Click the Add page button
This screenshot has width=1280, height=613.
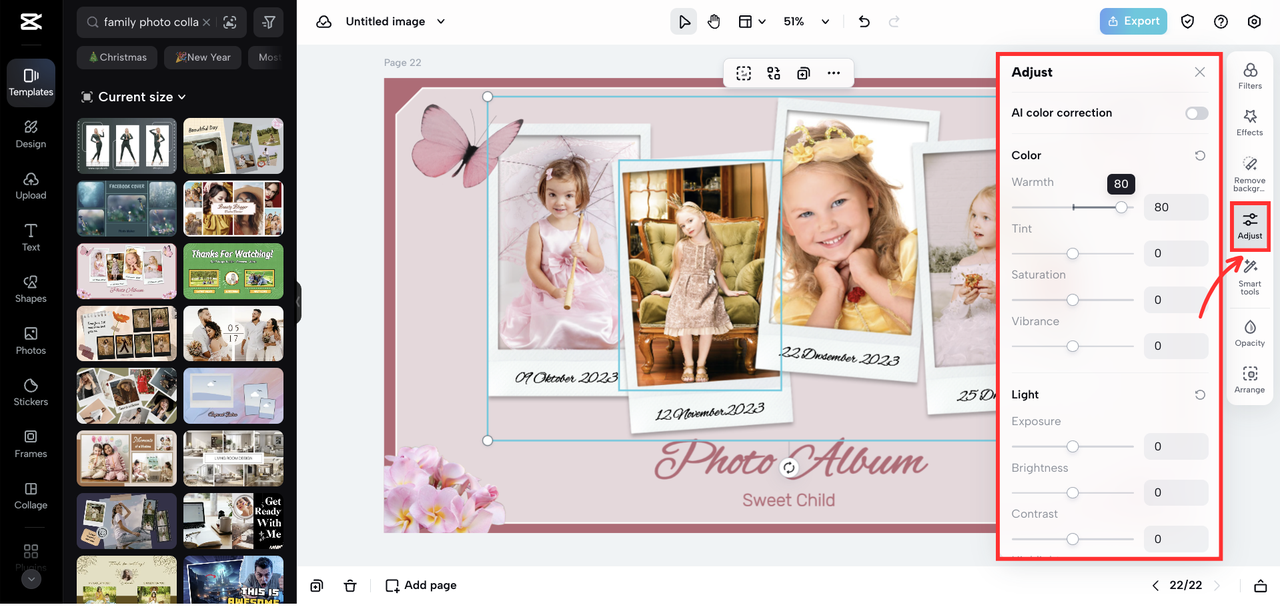[x=421, y=585]
